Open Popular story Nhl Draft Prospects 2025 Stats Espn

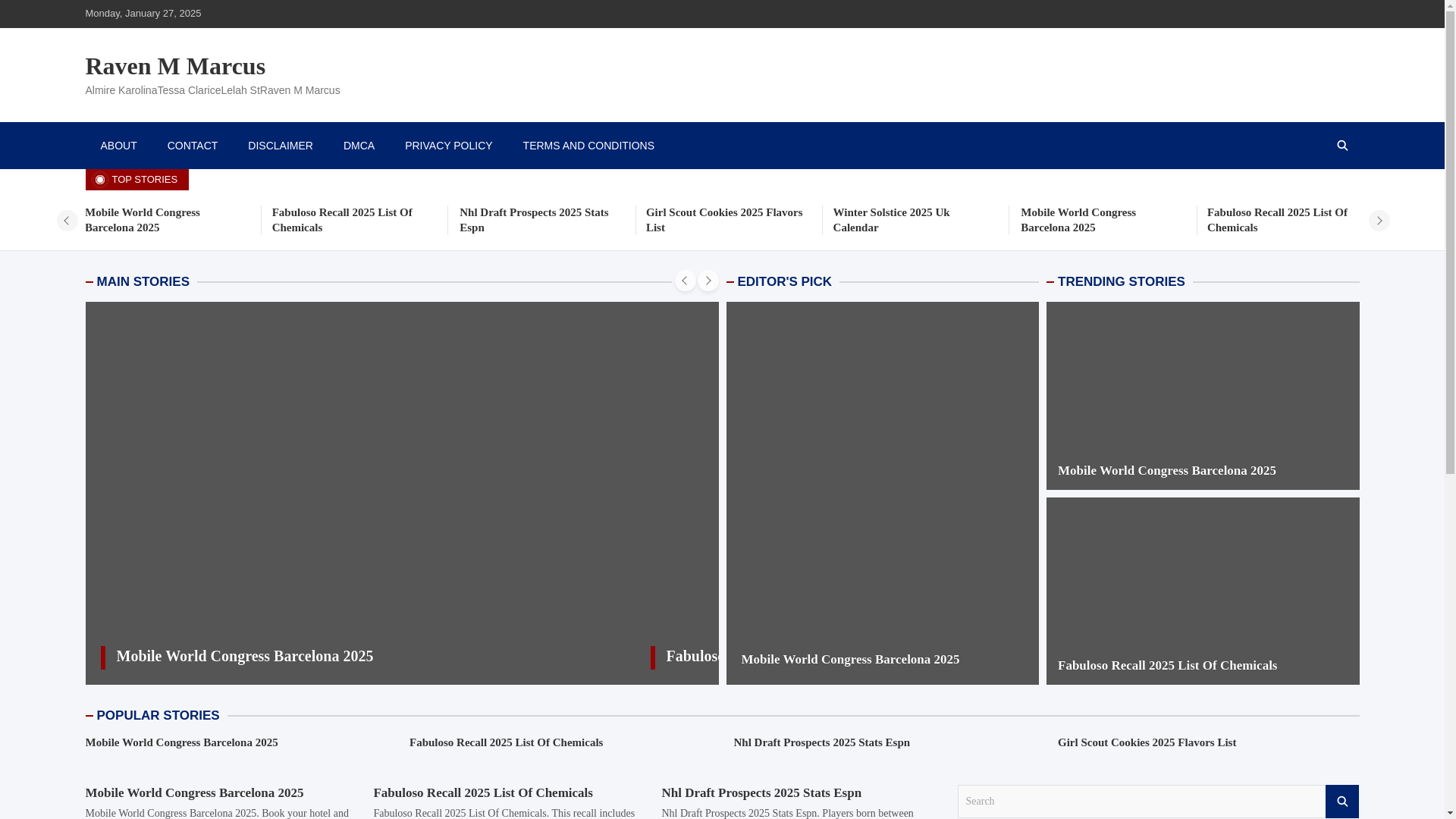pos(821,742)
